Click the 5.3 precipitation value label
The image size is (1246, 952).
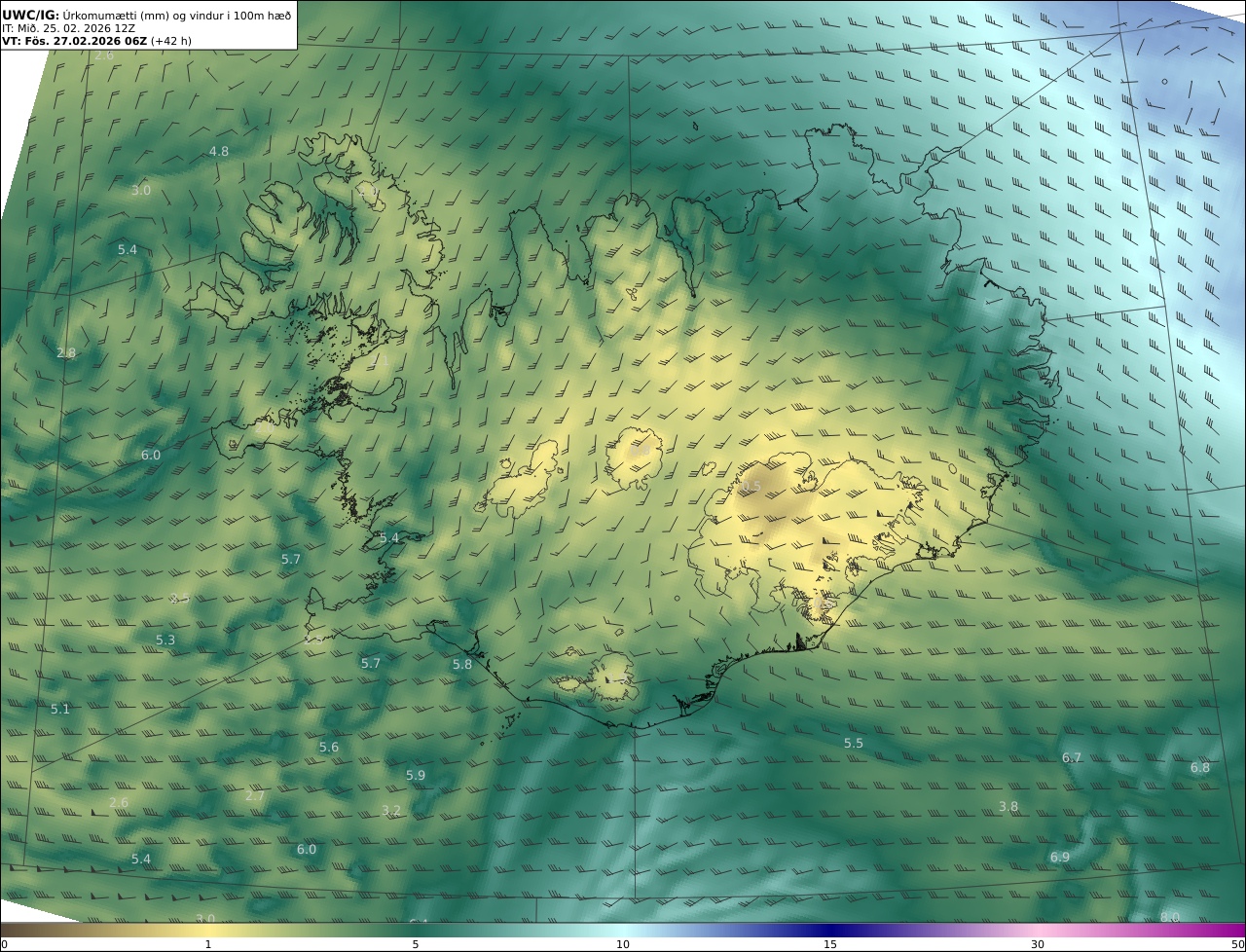tap(165, 640)
